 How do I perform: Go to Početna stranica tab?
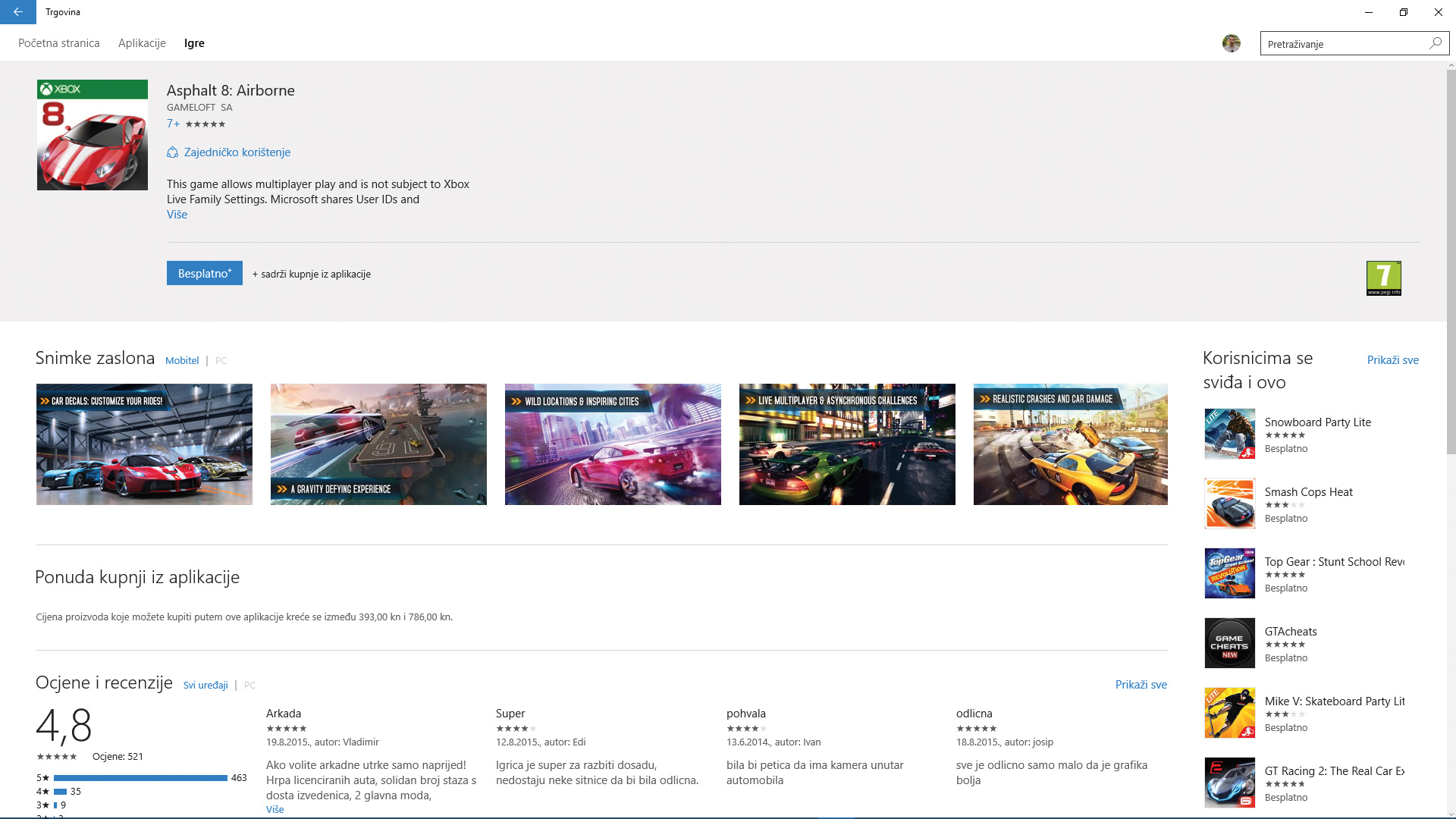tap(59, 43)
